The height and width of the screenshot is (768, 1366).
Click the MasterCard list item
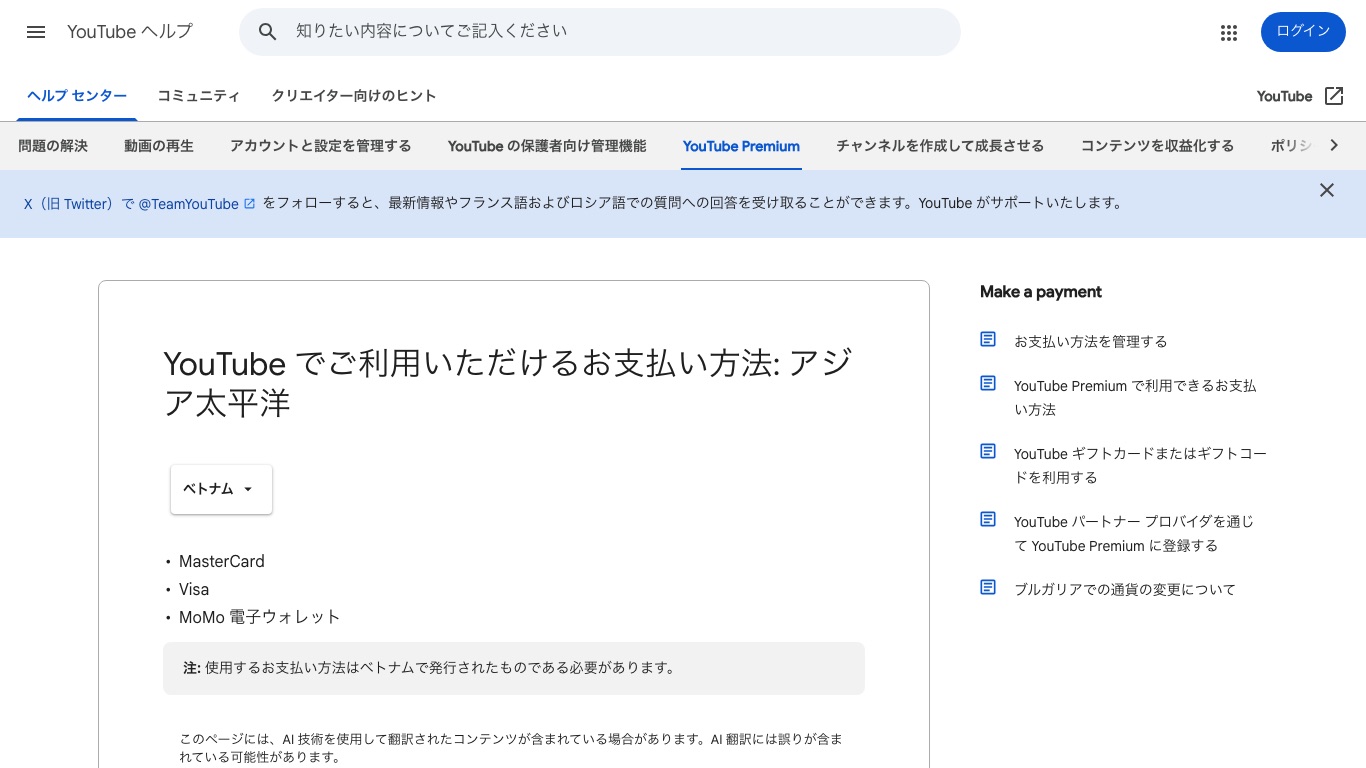[x=222, y=561]
